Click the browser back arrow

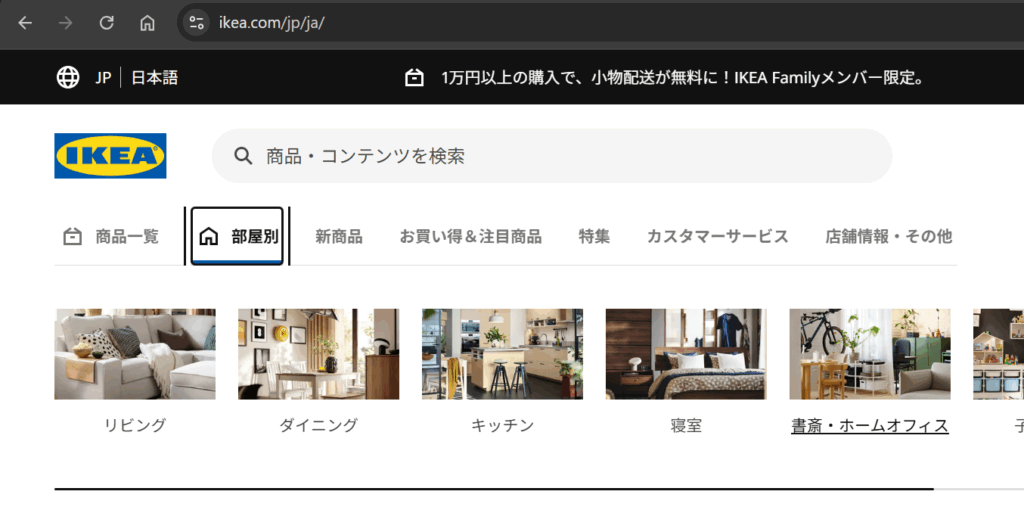click(25, 23)
